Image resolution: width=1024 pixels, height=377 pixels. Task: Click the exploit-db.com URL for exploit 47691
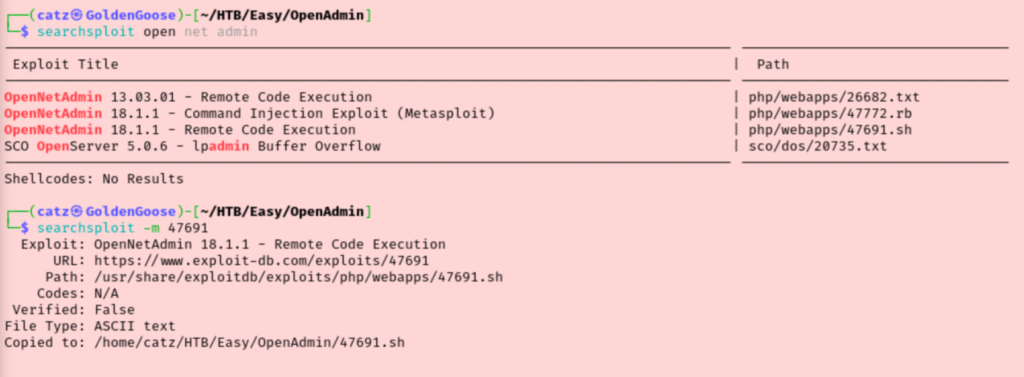[x=261, y=261]
